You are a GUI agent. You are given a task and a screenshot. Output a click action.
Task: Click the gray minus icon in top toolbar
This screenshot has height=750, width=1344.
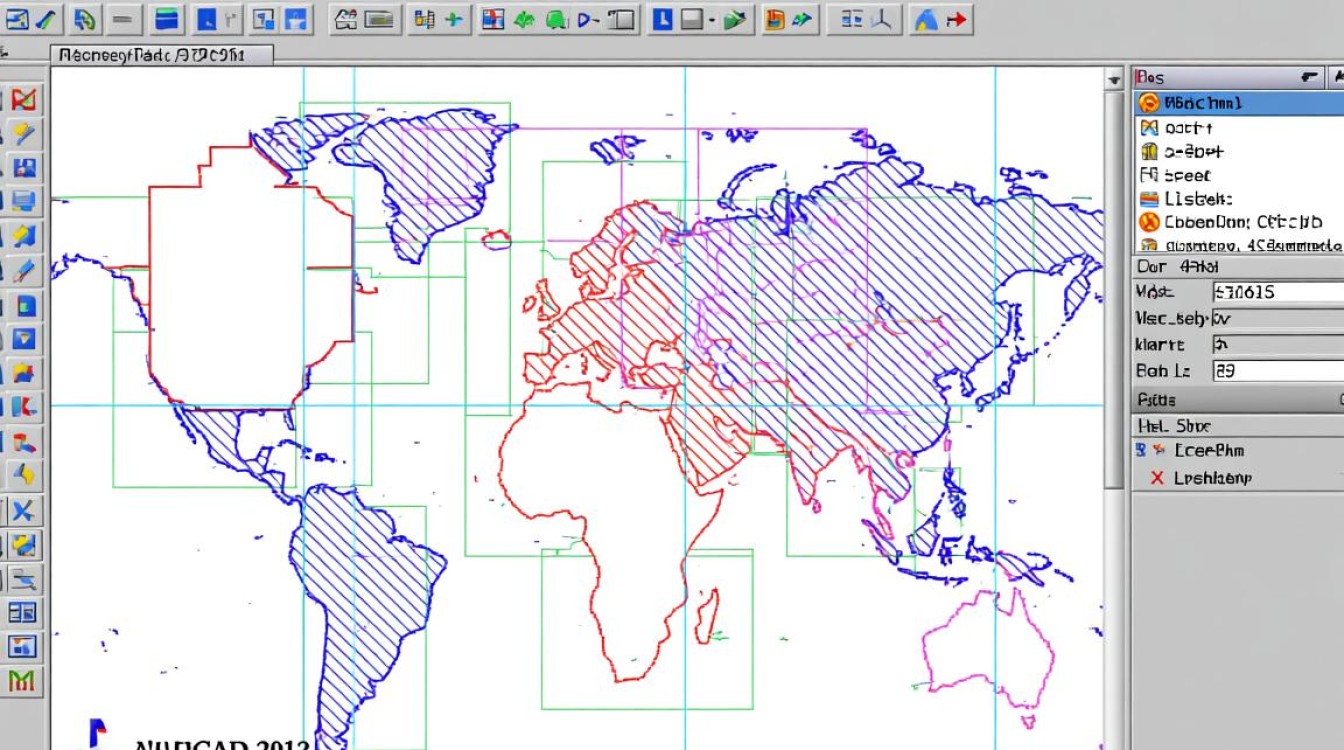tap(122, 18)
